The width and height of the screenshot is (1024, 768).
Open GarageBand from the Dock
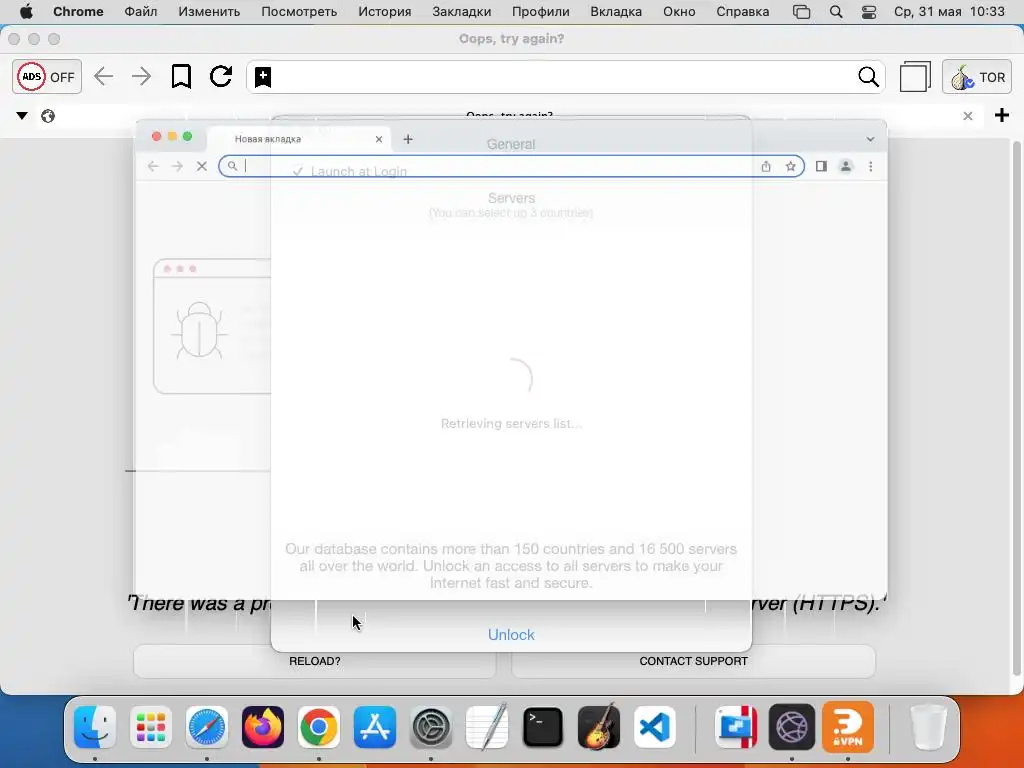click(x=599, y=726)
